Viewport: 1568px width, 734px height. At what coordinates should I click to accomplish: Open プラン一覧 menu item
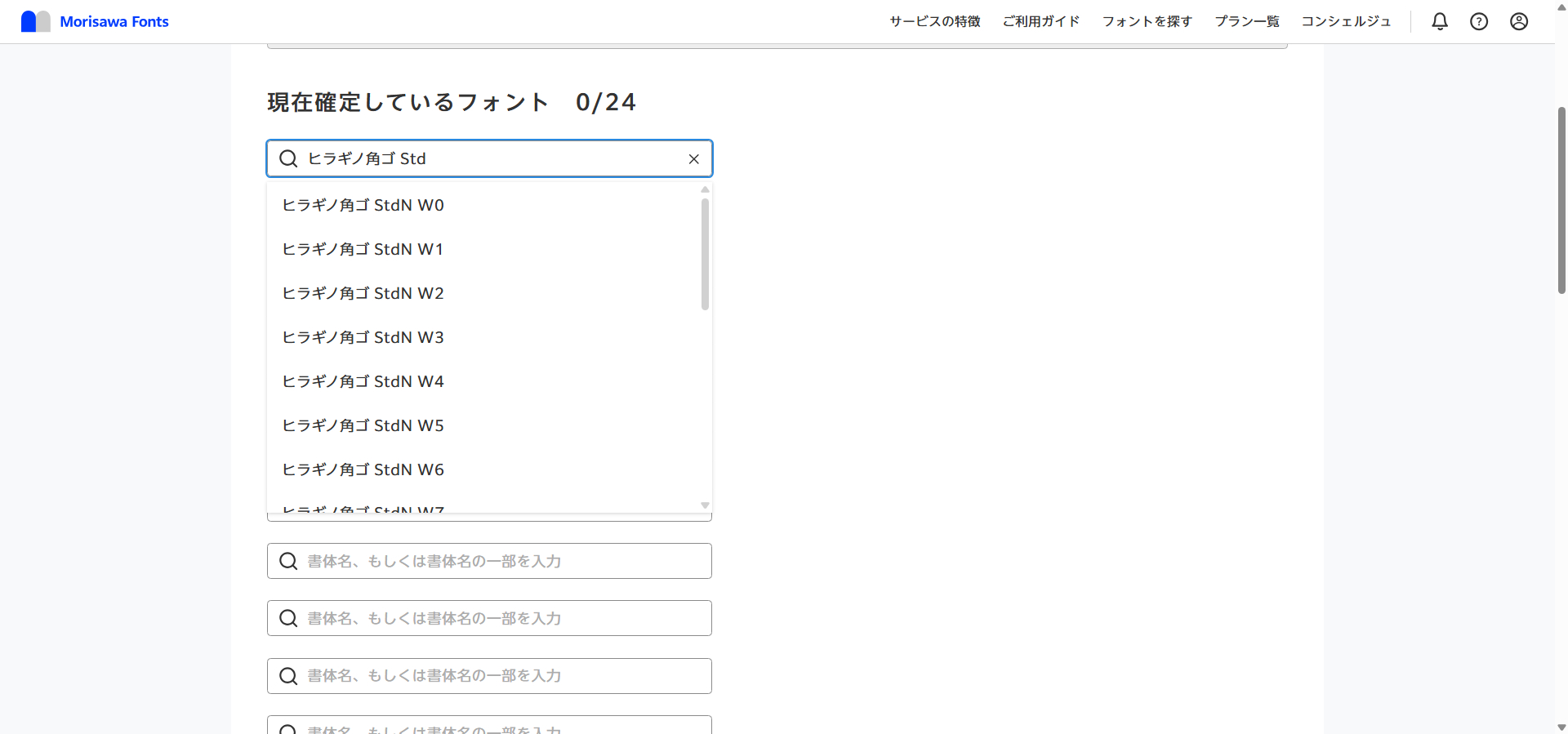pos(1247,21)
